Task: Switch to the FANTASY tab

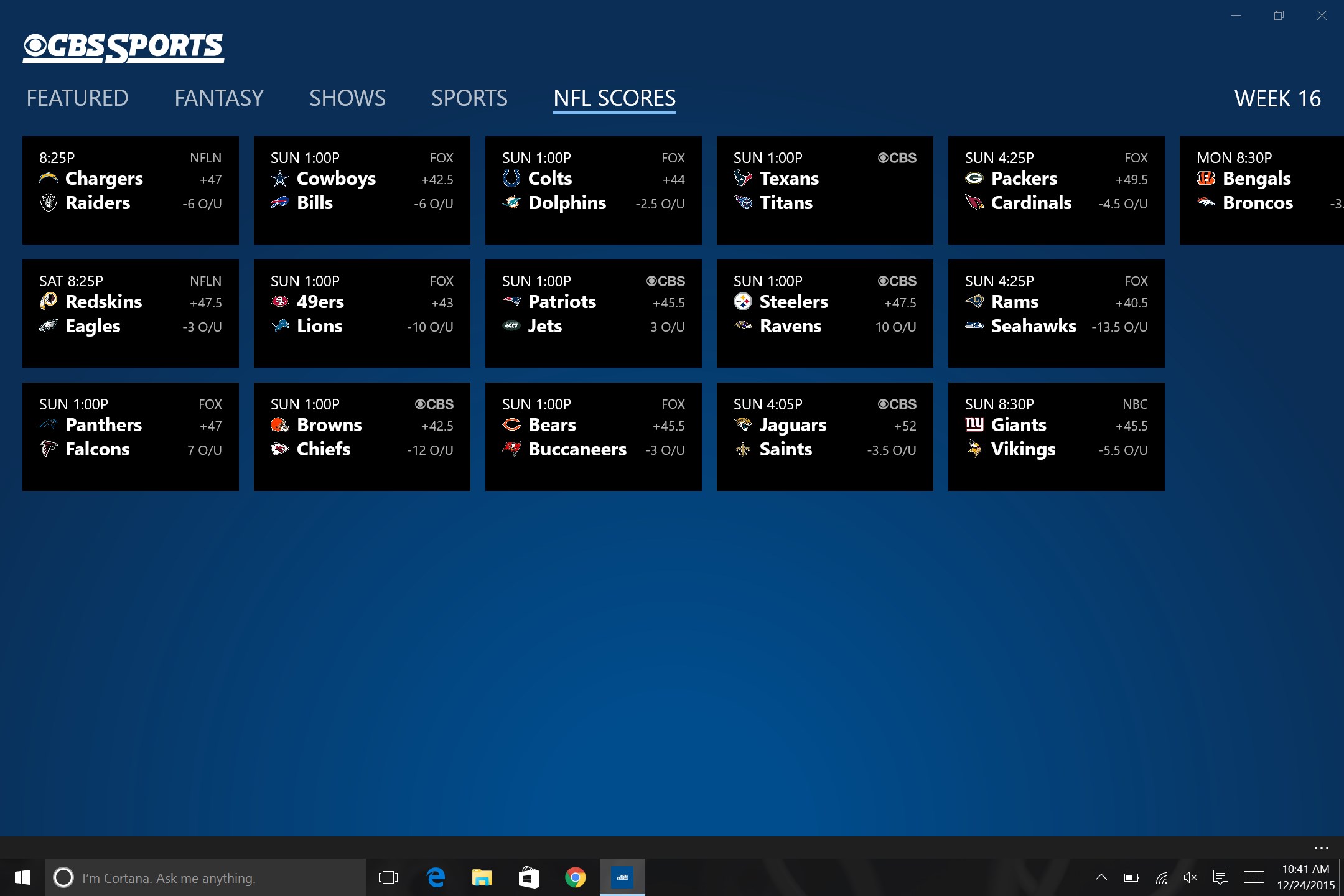Action: [219, 98]
